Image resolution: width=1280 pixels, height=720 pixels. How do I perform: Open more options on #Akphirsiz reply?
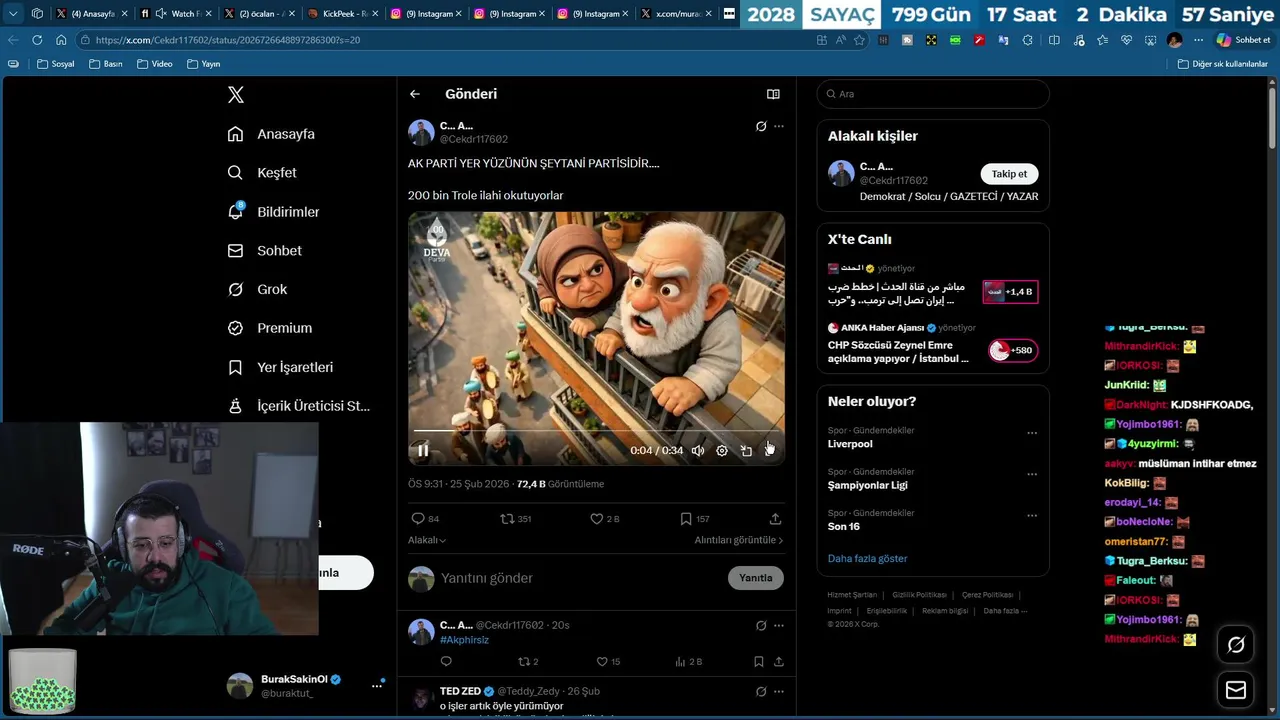pyautogui.click(x=779, y=625)
